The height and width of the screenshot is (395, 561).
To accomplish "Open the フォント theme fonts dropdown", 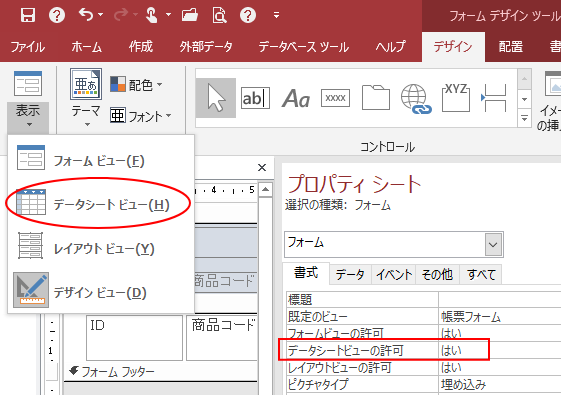I will (141, 116).
